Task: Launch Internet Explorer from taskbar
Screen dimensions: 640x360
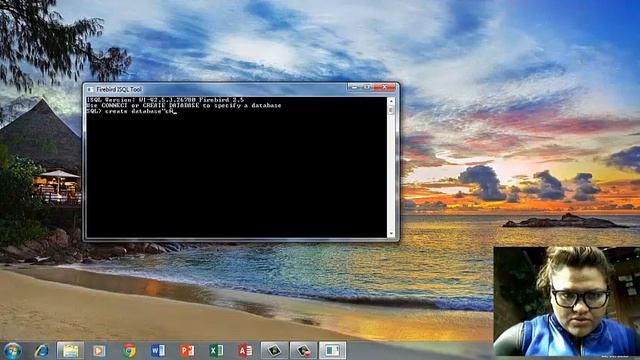Action: pos(42,351)
